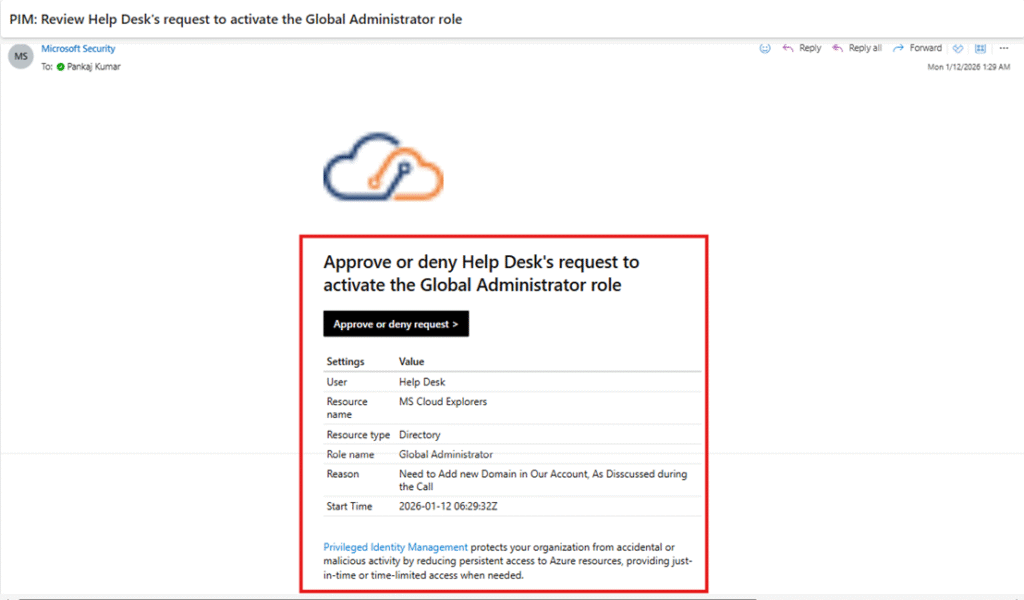Open the Microsoft Security sender contact
This screenshot has width=1024, height=600.
point(78,49)
